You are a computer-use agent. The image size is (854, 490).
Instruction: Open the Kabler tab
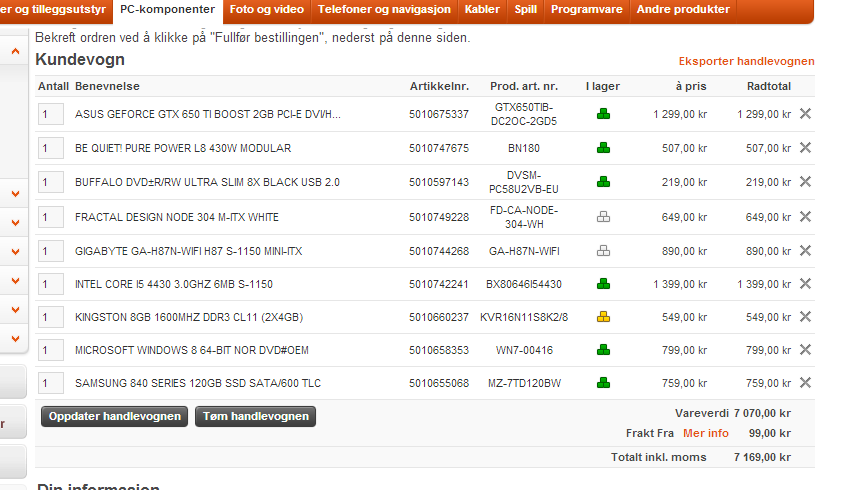482,10
